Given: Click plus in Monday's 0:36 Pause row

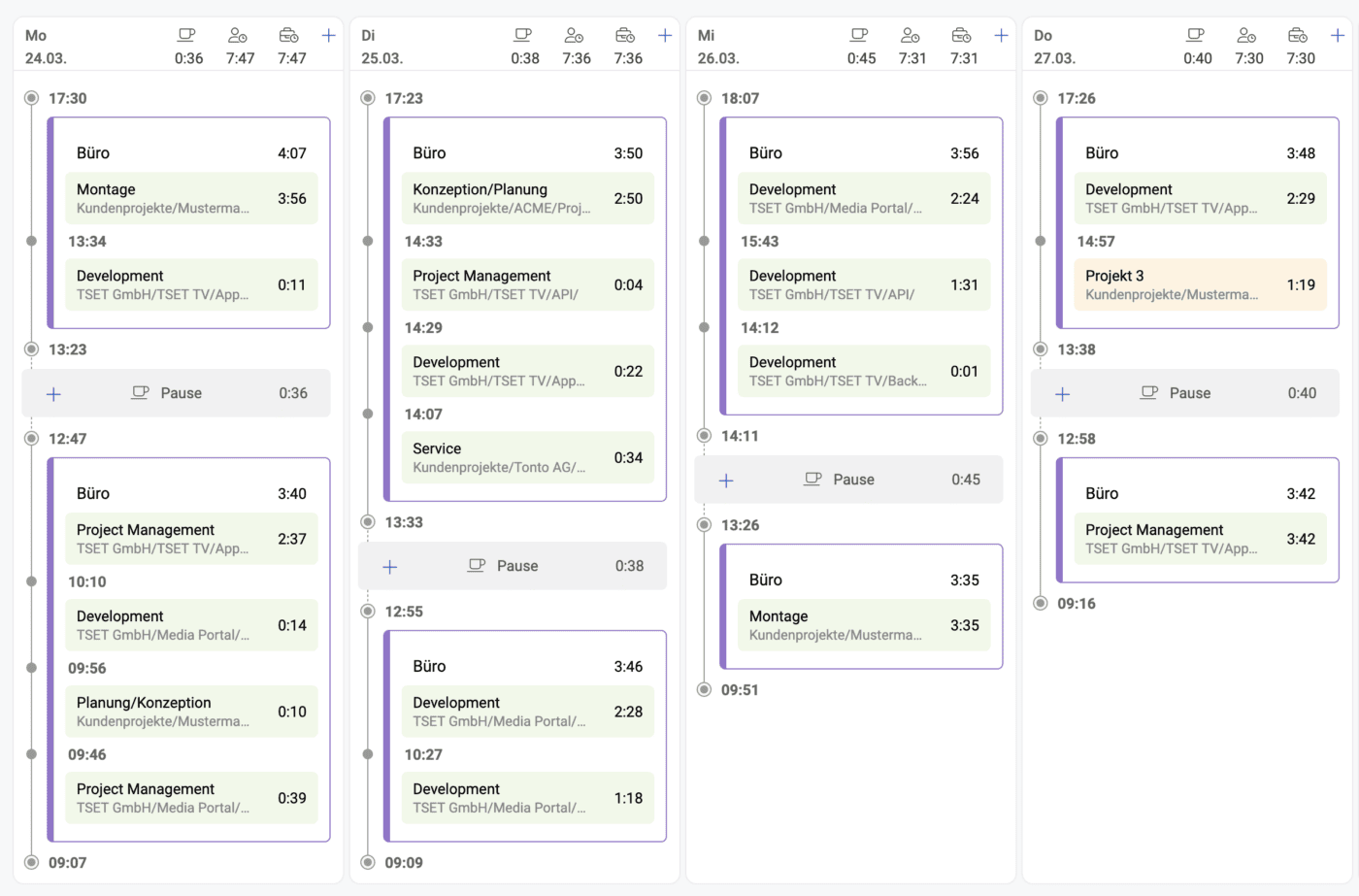Looking at the screenshot, I should point(54,394).
